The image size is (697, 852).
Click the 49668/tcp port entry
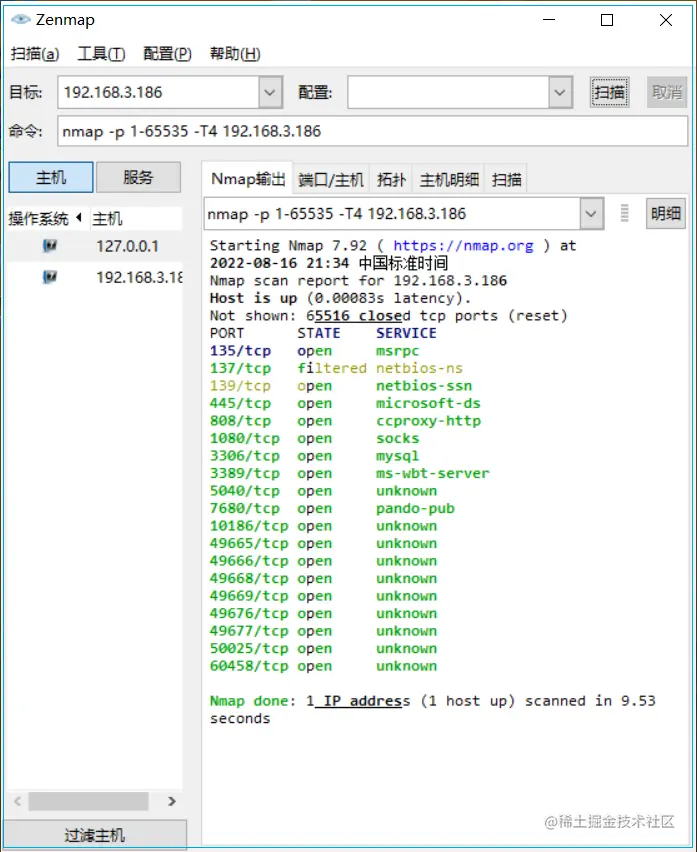249,578
